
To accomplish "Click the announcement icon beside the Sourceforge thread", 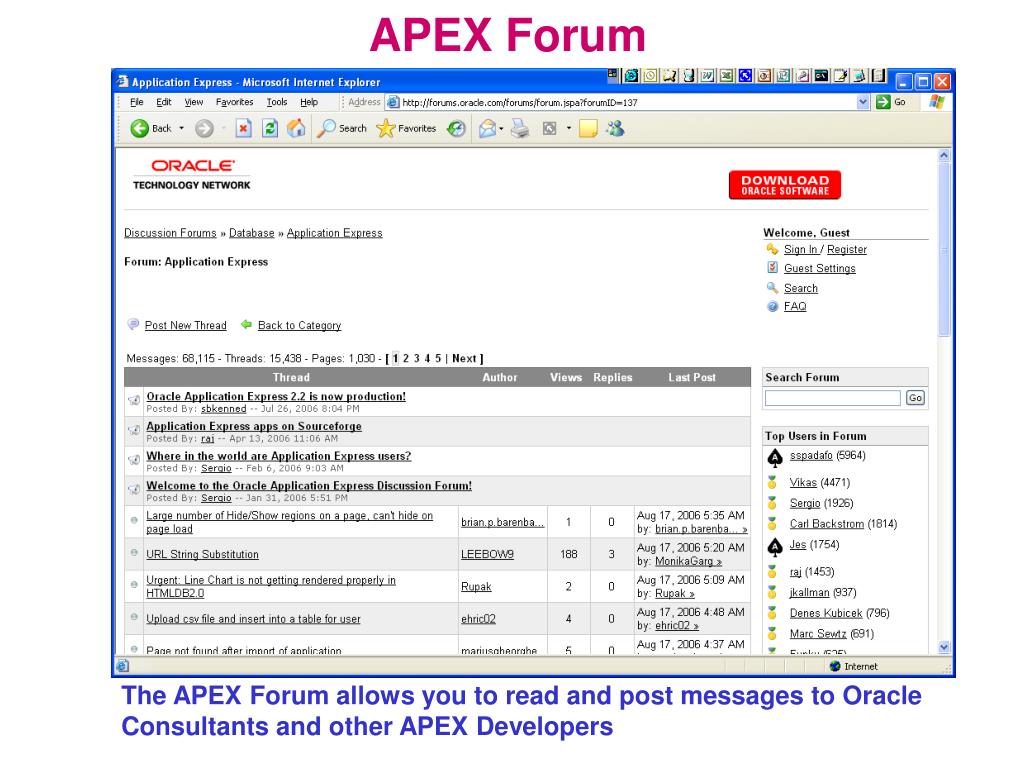I will [134, 430].
